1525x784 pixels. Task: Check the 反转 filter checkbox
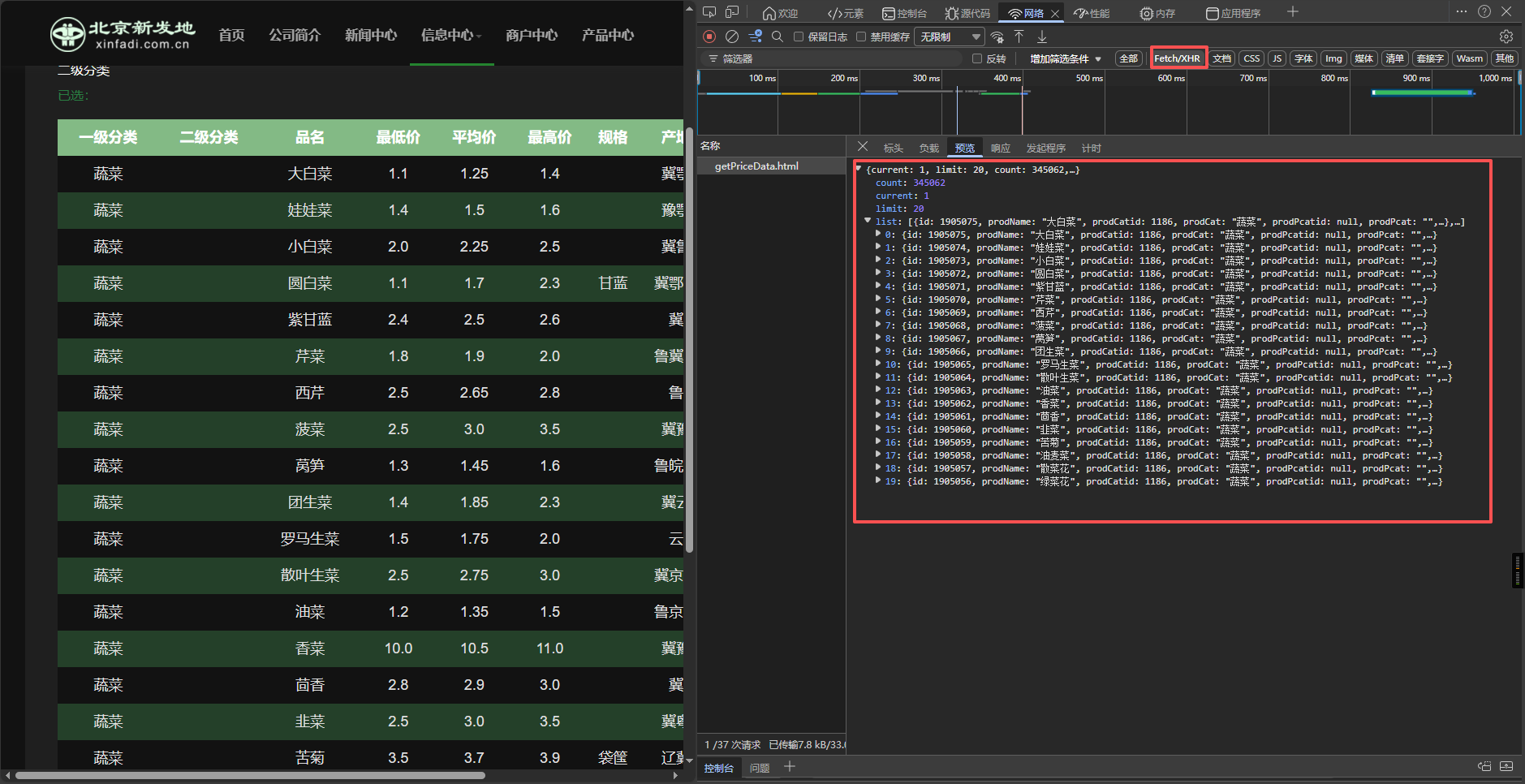pyautogui.click(x=977, y=58)
